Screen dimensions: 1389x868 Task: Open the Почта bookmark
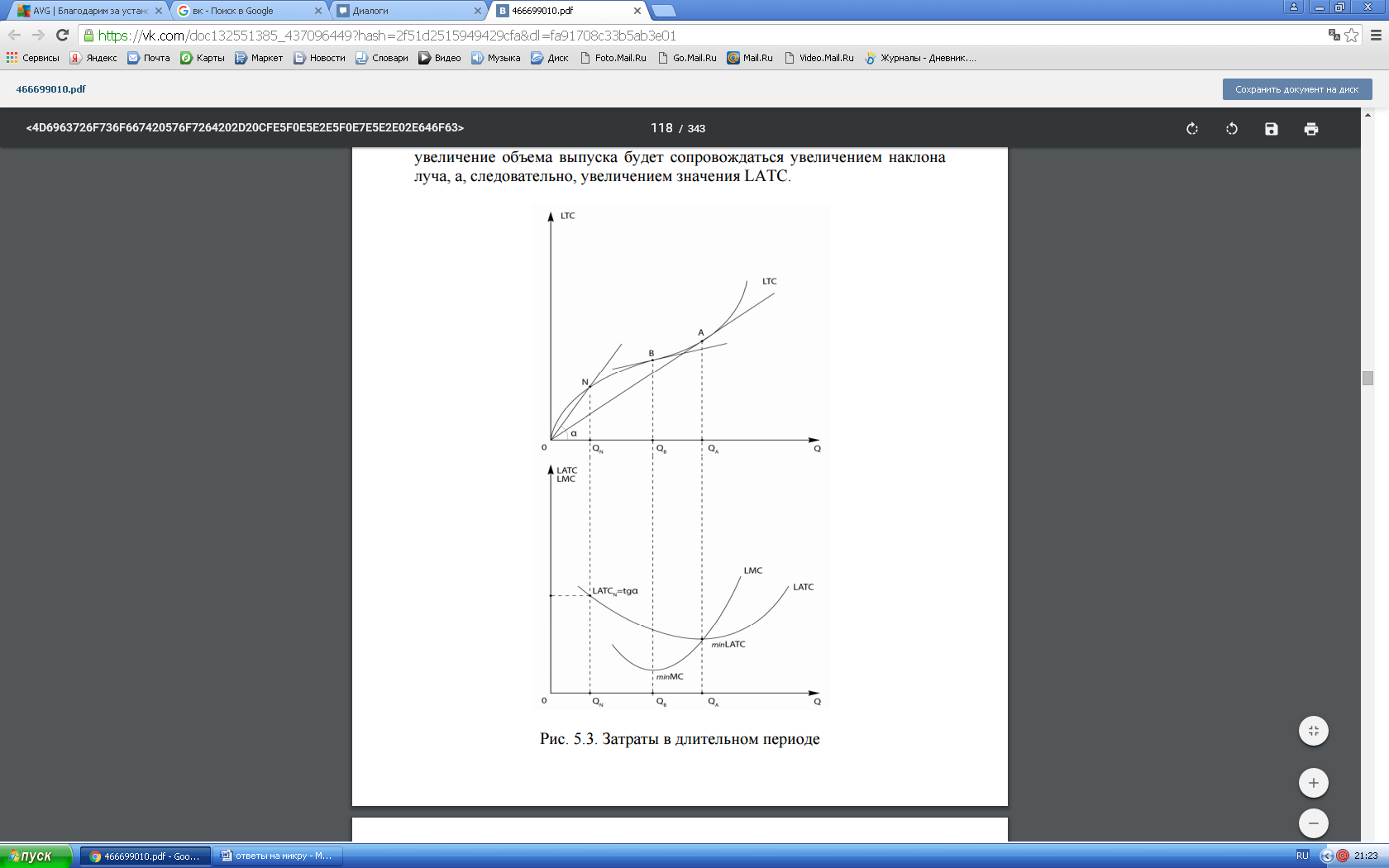tap(149, 58)
